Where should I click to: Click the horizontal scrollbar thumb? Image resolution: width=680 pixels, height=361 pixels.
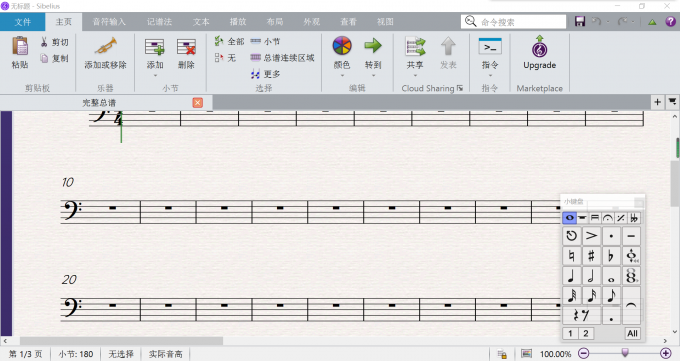[x=121, y=341]
